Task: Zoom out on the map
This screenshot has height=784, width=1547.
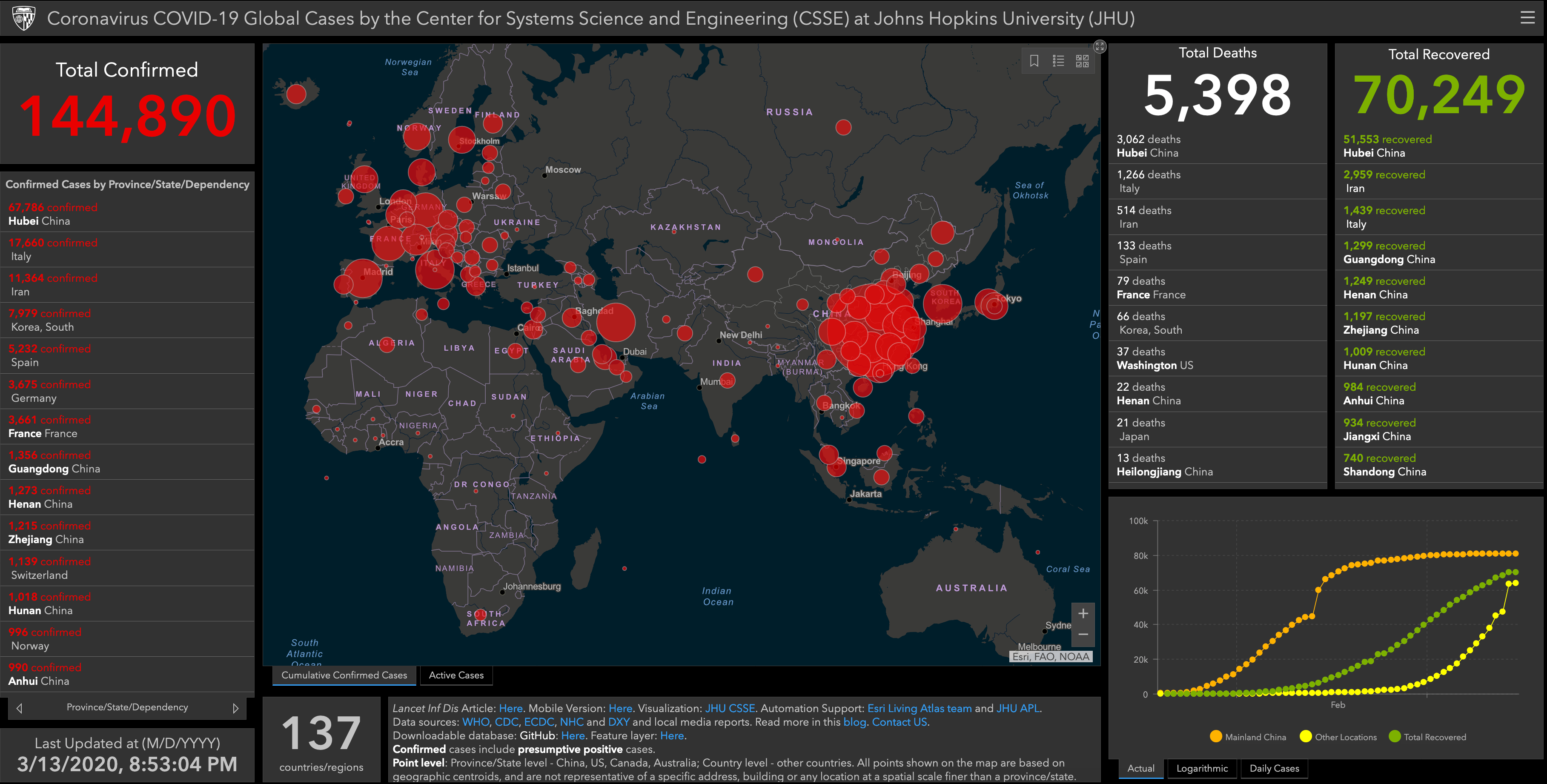Action: (1083, 635)
